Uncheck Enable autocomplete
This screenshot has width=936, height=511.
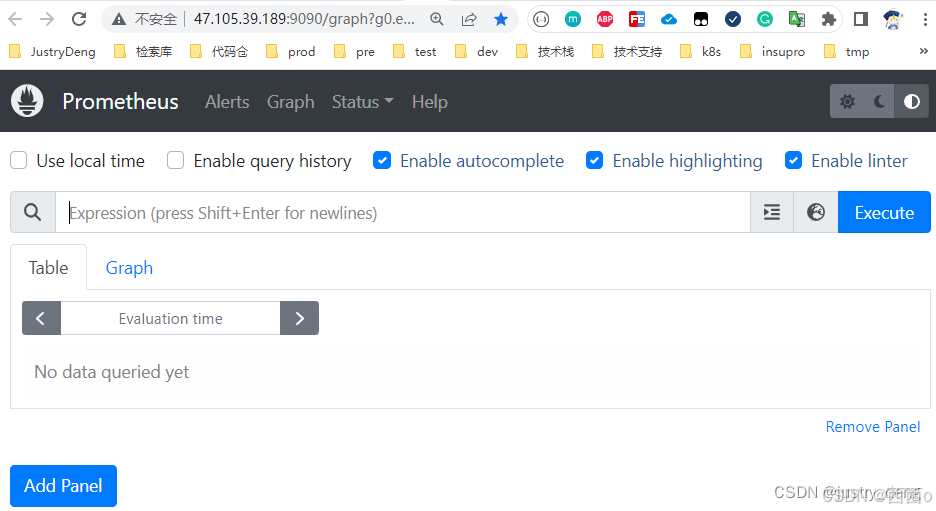point(382,161)
